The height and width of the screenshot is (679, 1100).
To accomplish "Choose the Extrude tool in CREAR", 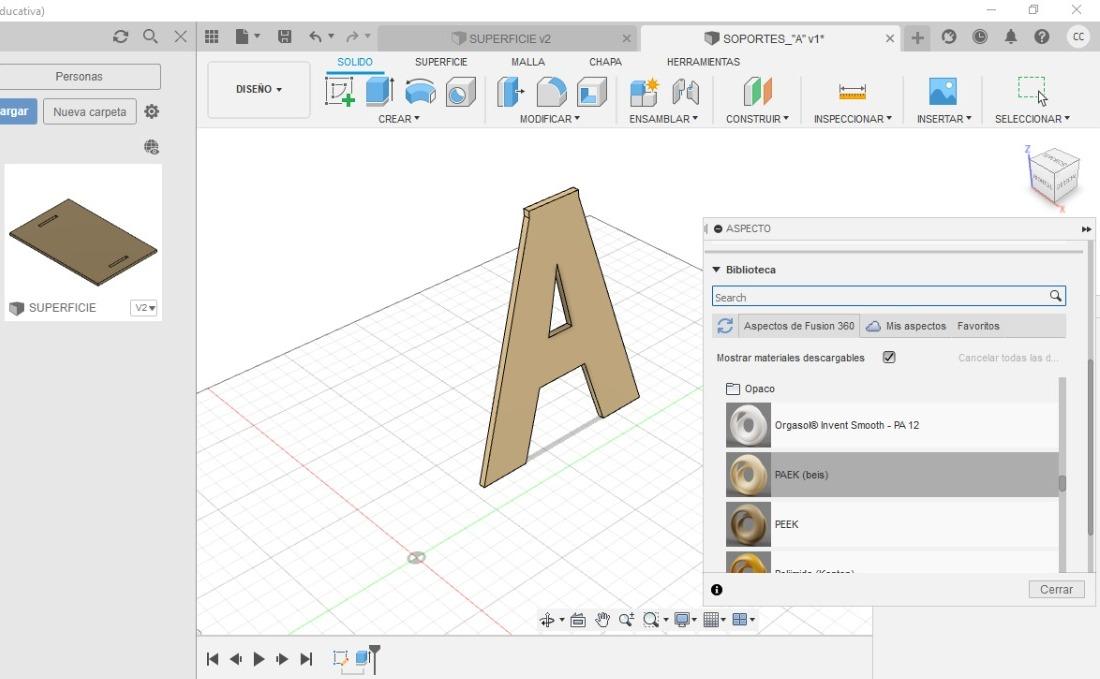I will [380, 92].
